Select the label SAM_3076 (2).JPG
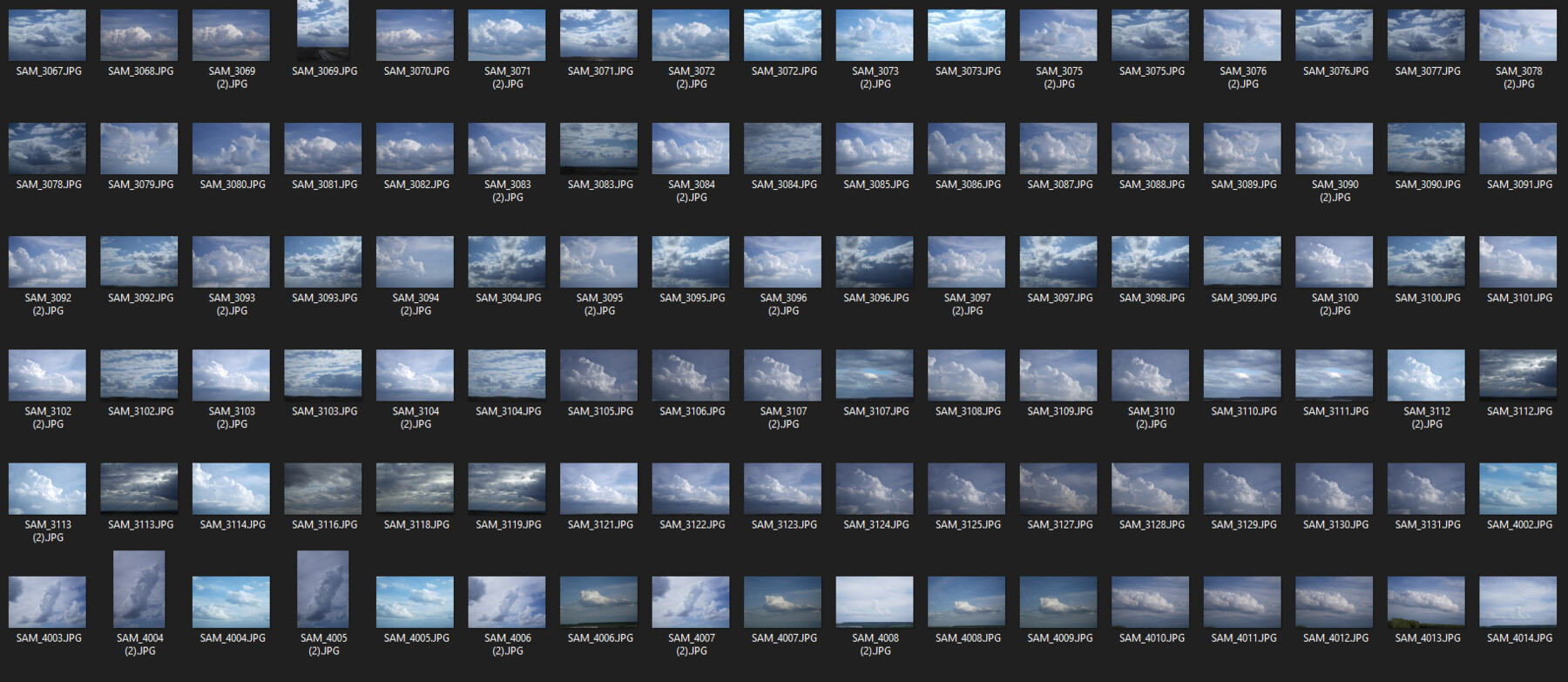This screenshot has width=1568, height=682. pyautogui.click(x=1243, y=78)
